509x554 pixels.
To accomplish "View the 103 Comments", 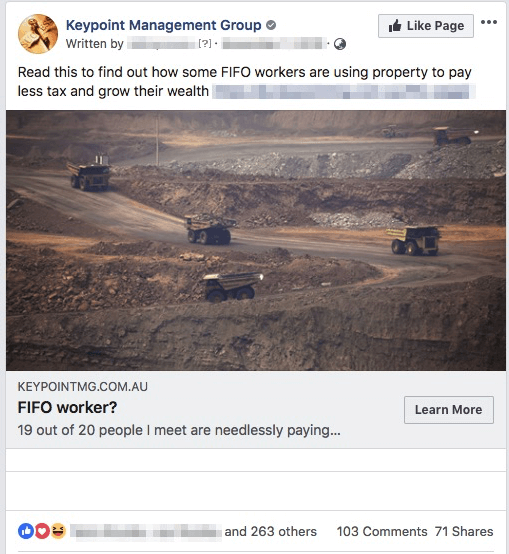I will (382, 531).
